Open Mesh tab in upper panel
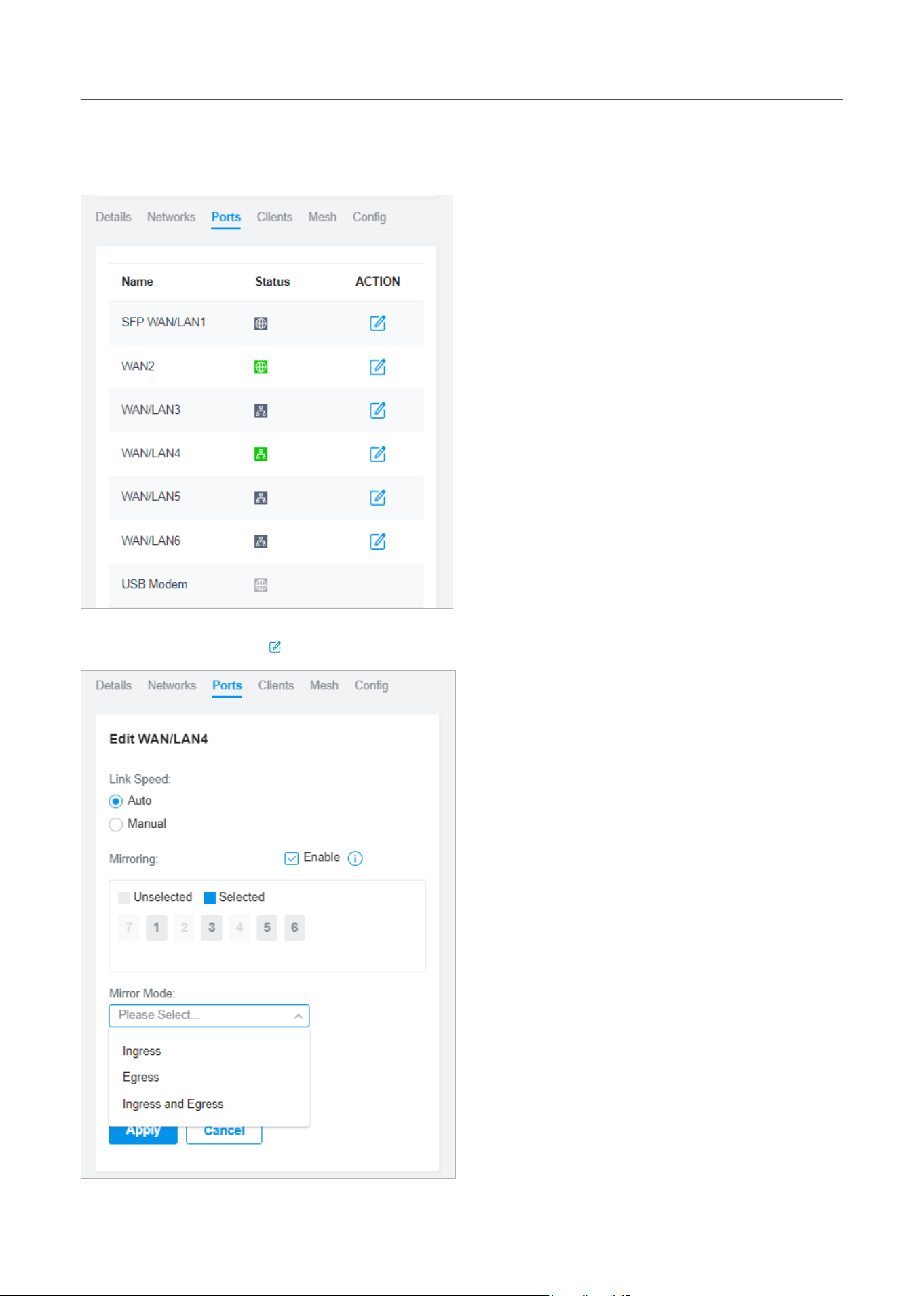 coord(322,217)
